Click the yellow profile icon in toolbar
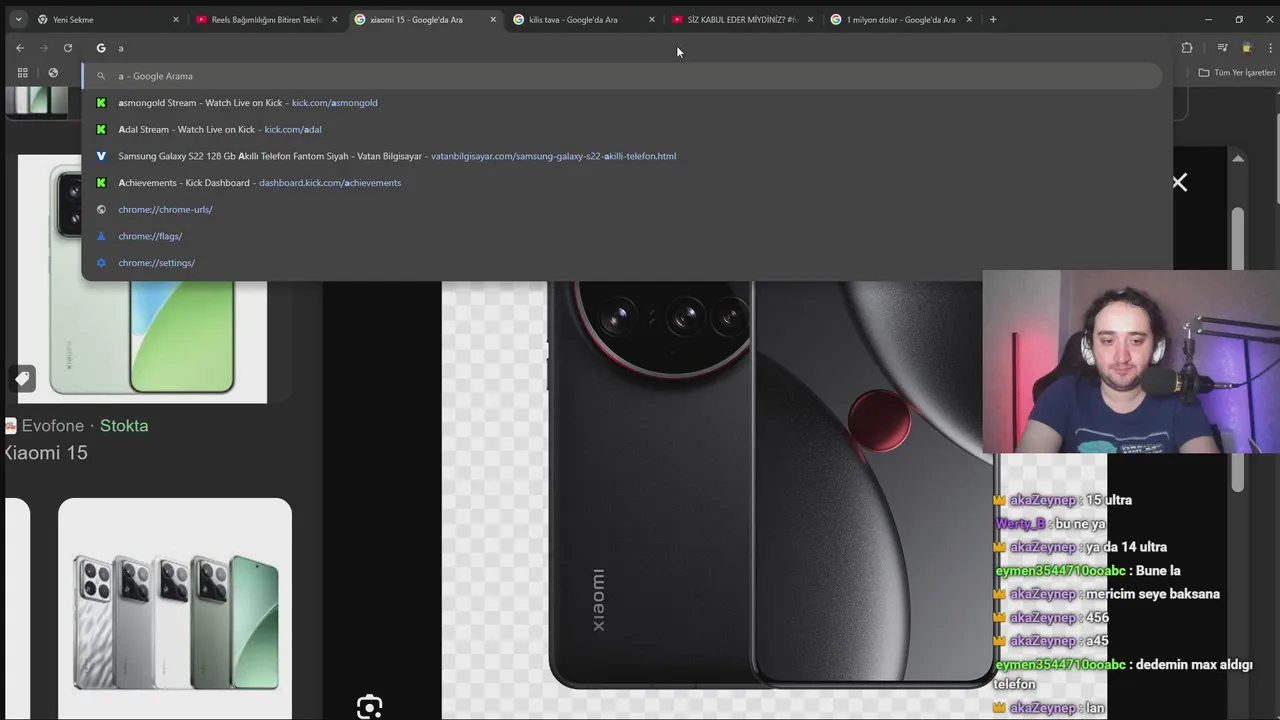The width and height of the screenshot is (1280, 720). coord(1246,48)
